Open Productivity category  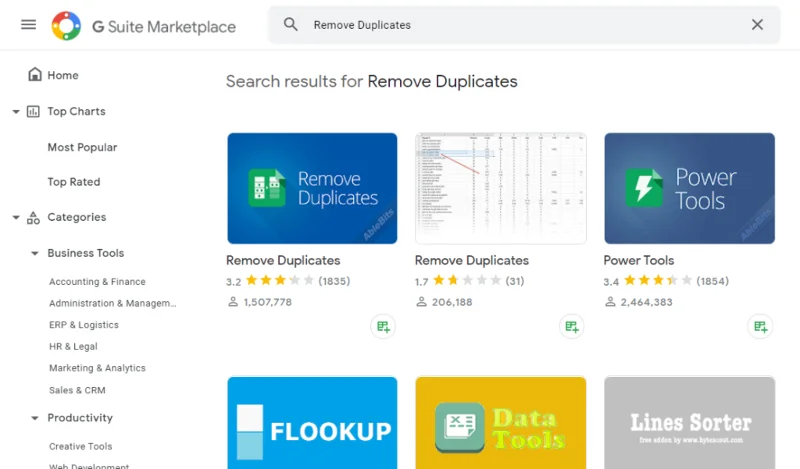(80, 418)
